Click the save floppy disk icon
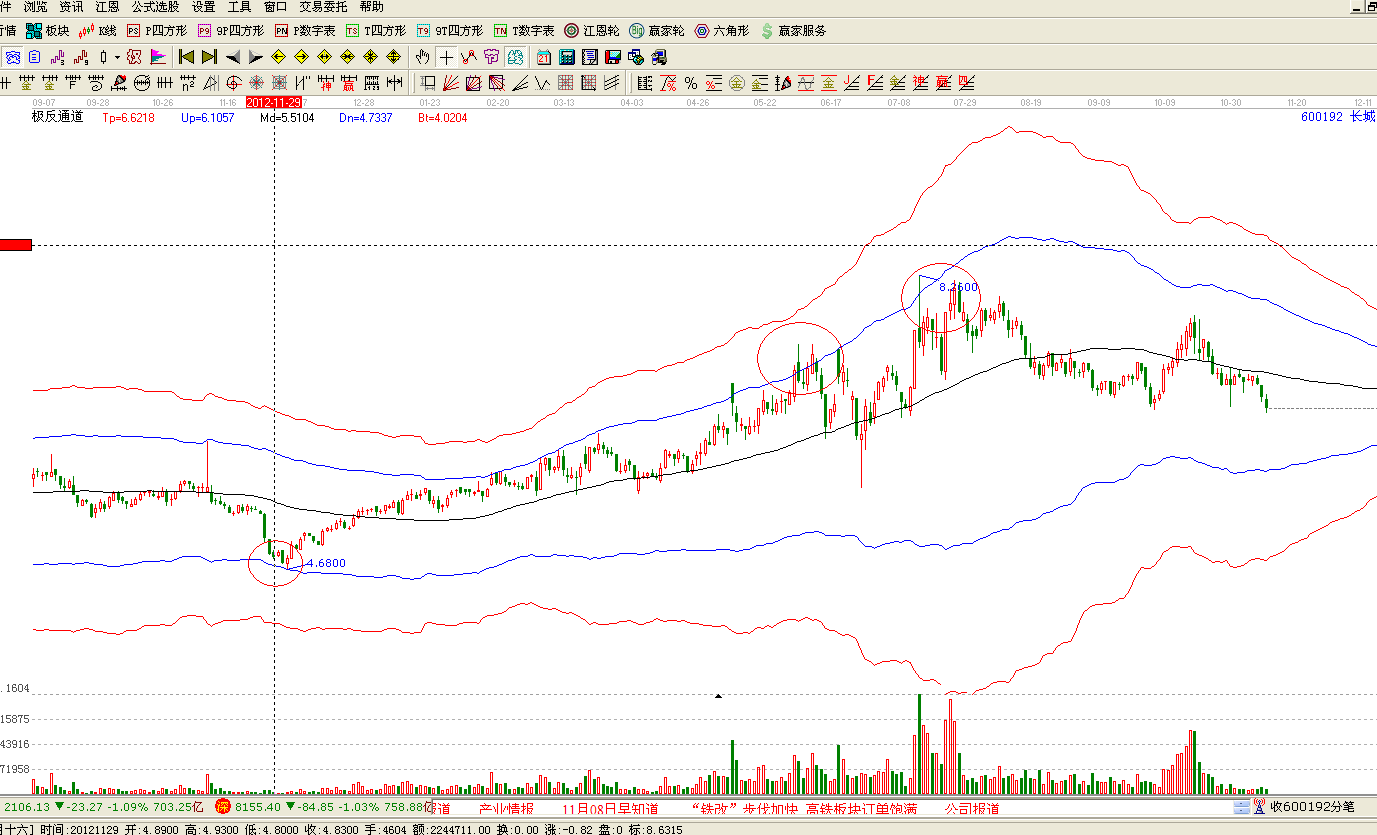 612,57
